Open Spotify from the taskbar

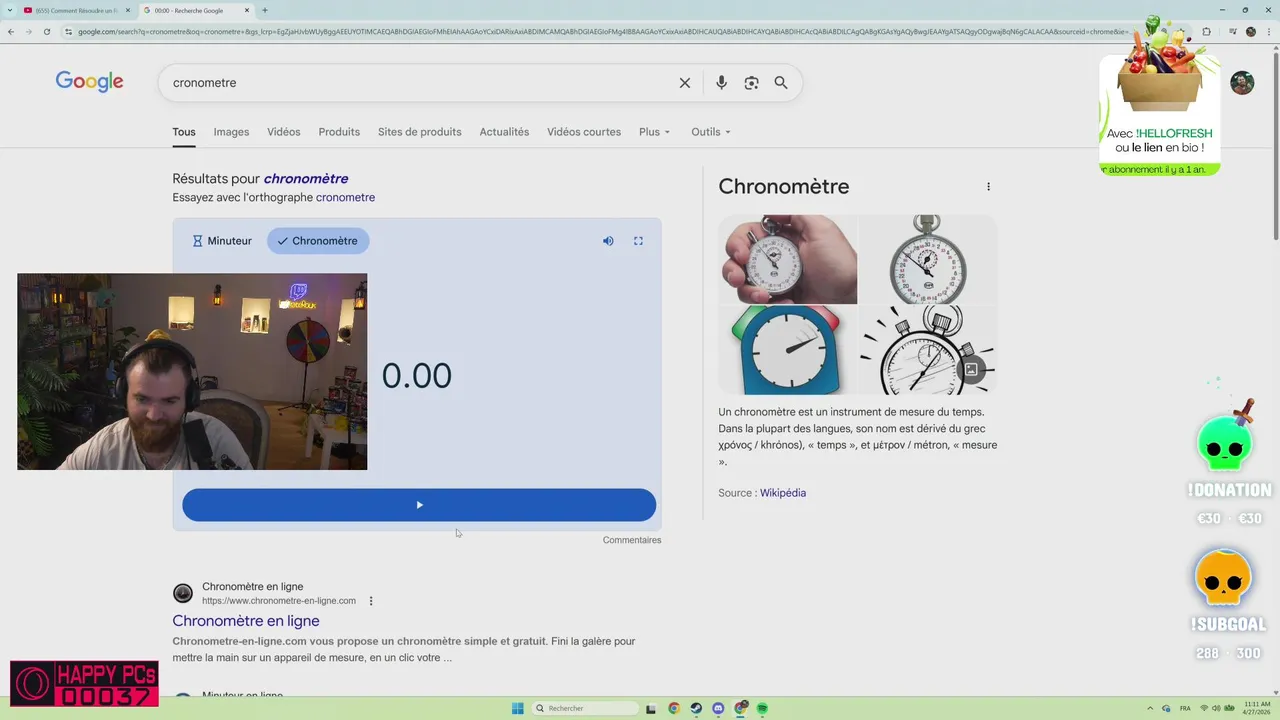tap(762, 708)
